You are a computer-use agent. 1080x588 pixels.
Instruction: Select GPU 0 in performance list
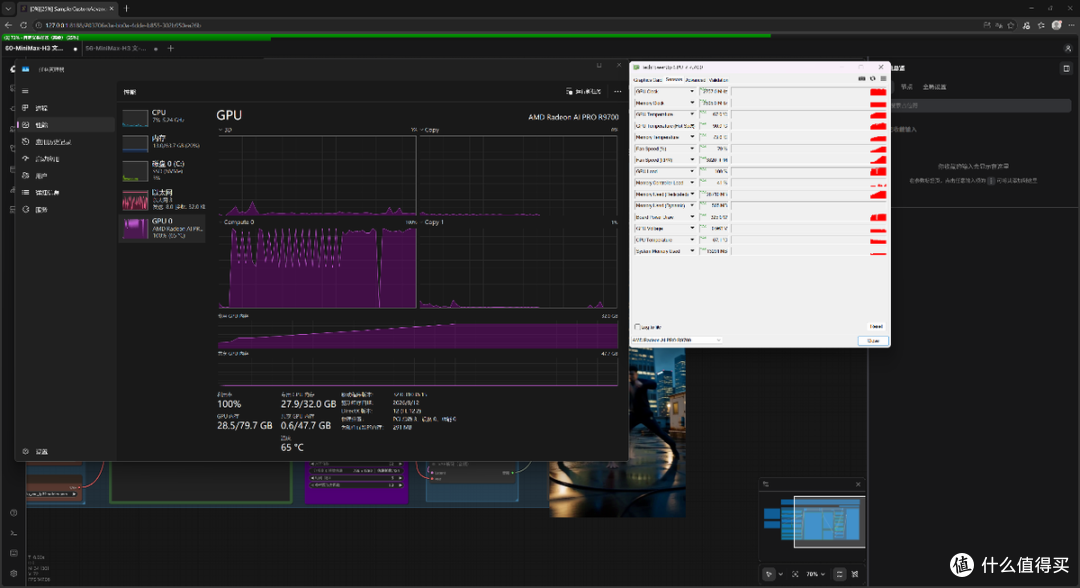(x=163, y=228)
